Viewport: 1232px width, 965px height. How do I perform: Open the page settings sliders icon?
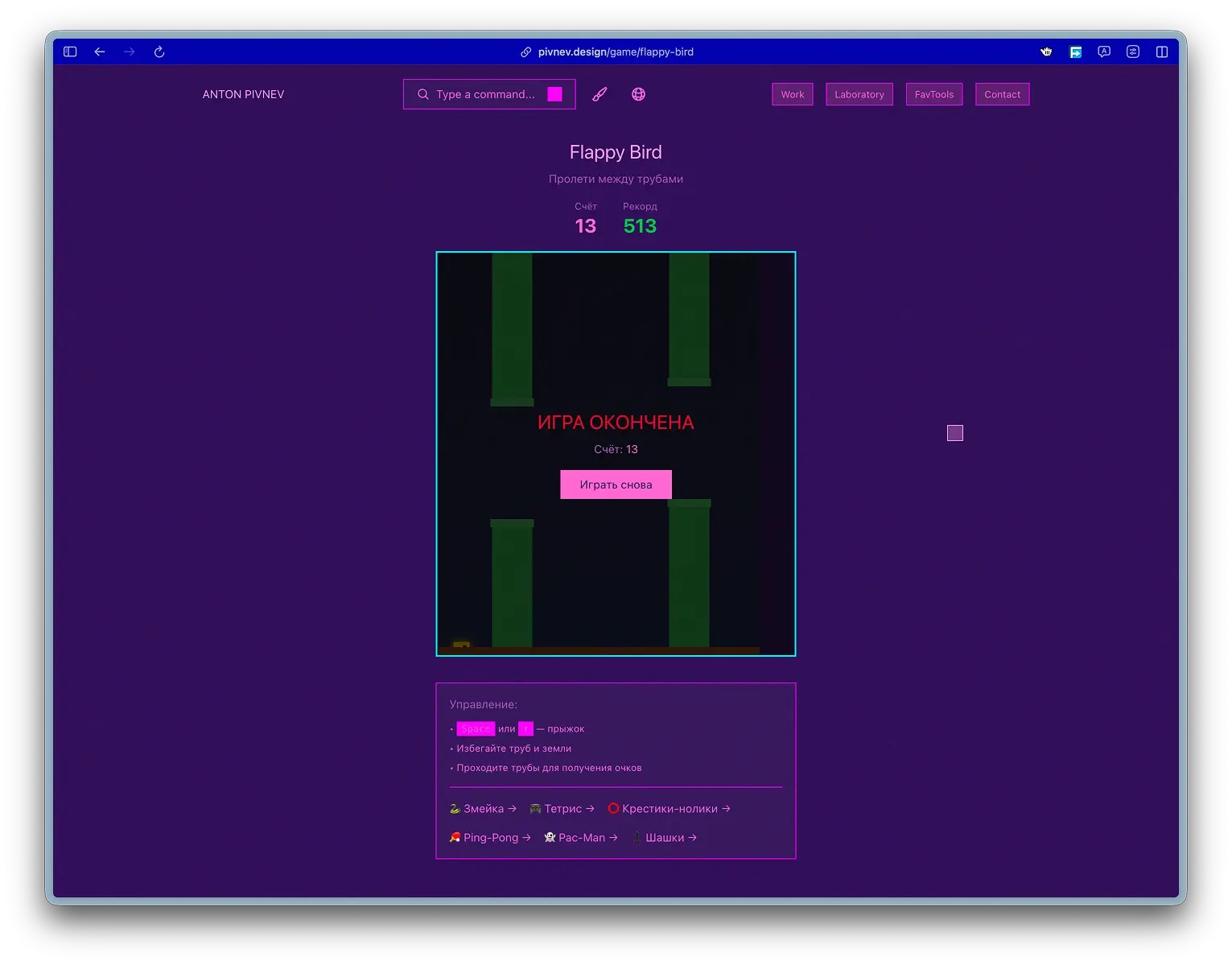pyautogui.click(x=1133, y=52)
